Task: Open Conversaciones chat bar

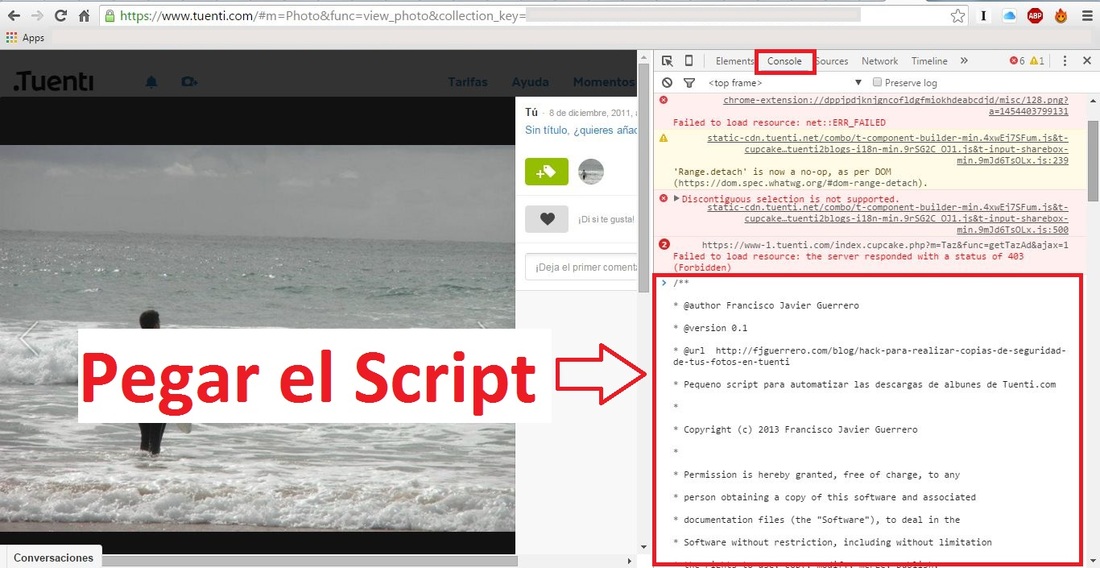Action: [x=53, y=558]
